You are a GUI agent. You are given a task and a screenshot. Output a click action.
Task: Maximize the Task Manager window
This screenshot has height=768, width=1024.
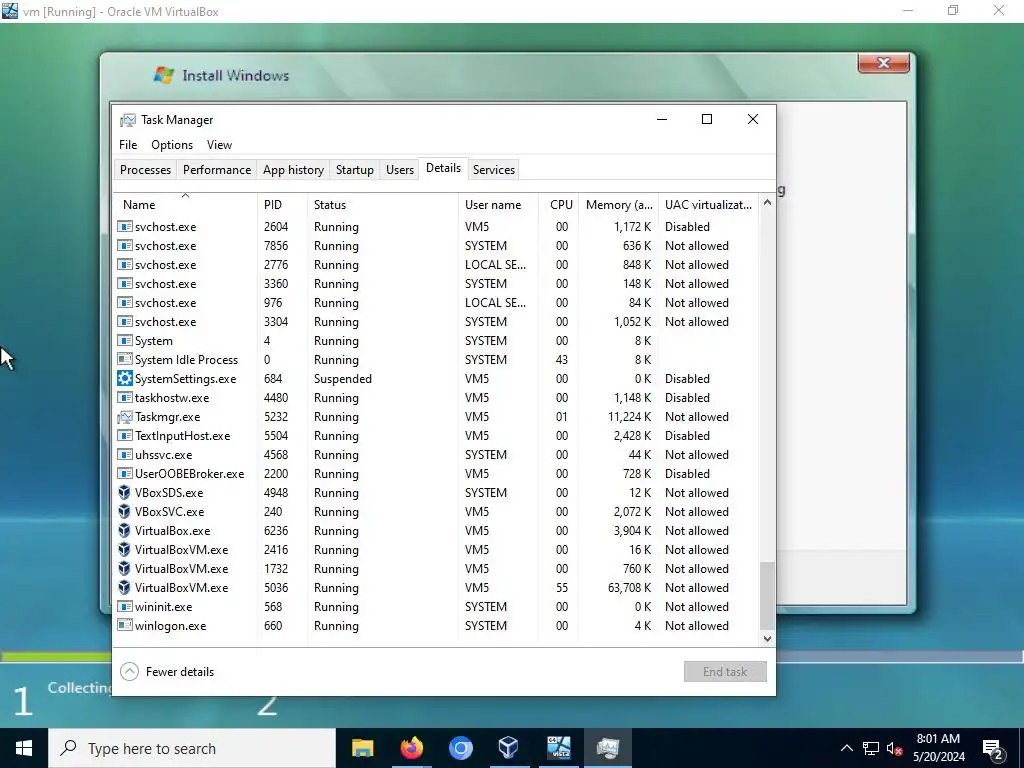click(707, 119)
